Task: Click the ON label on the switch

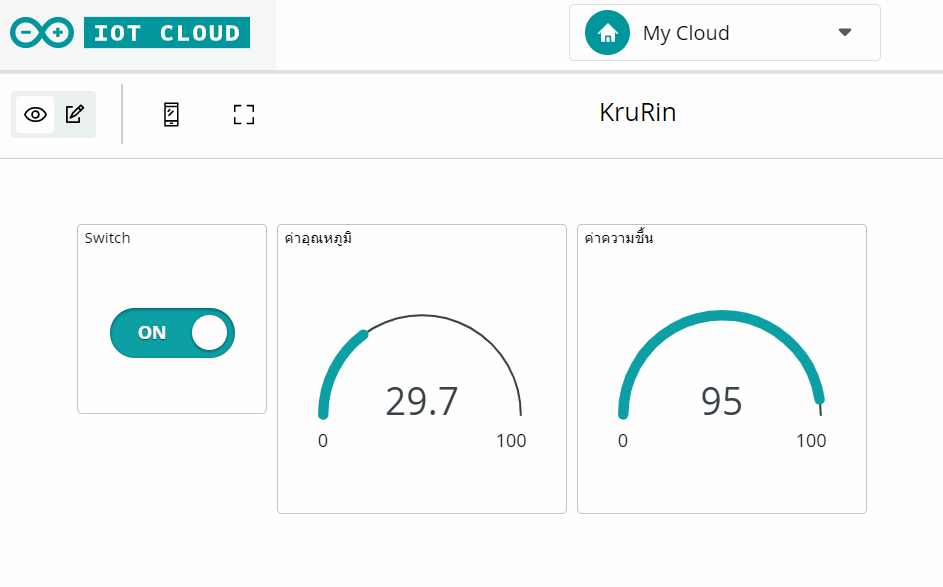Action: 153,333
